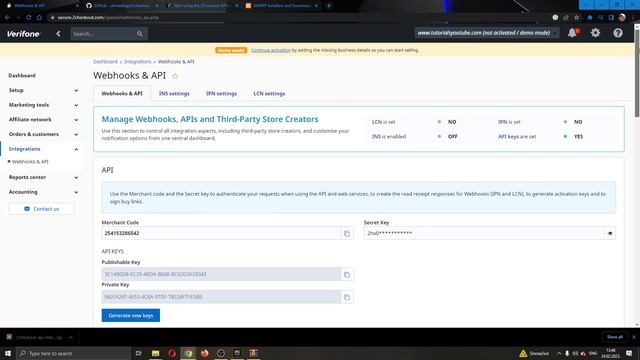Screen dimensions: 640x360
Task: Click the Verifone logo
Action: coord(23,34)
